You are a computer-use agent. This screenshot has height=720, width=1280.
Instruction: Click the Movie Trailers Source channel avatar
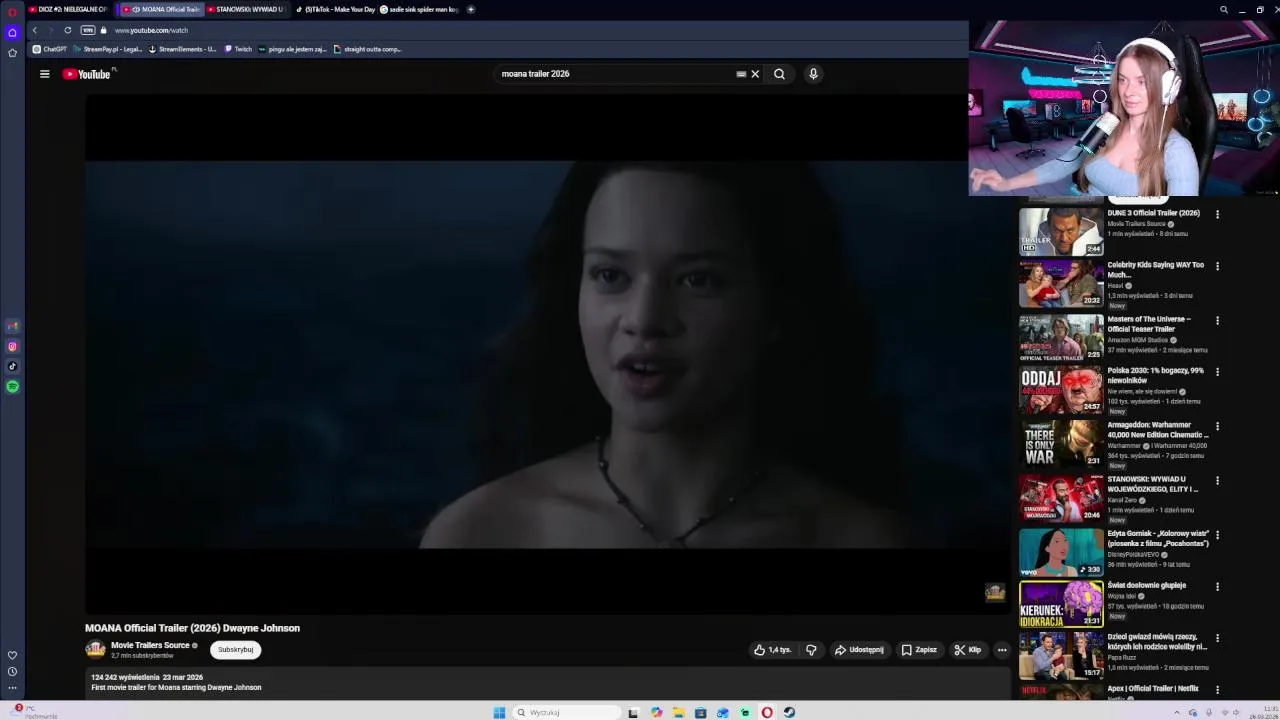coord(95,650)
